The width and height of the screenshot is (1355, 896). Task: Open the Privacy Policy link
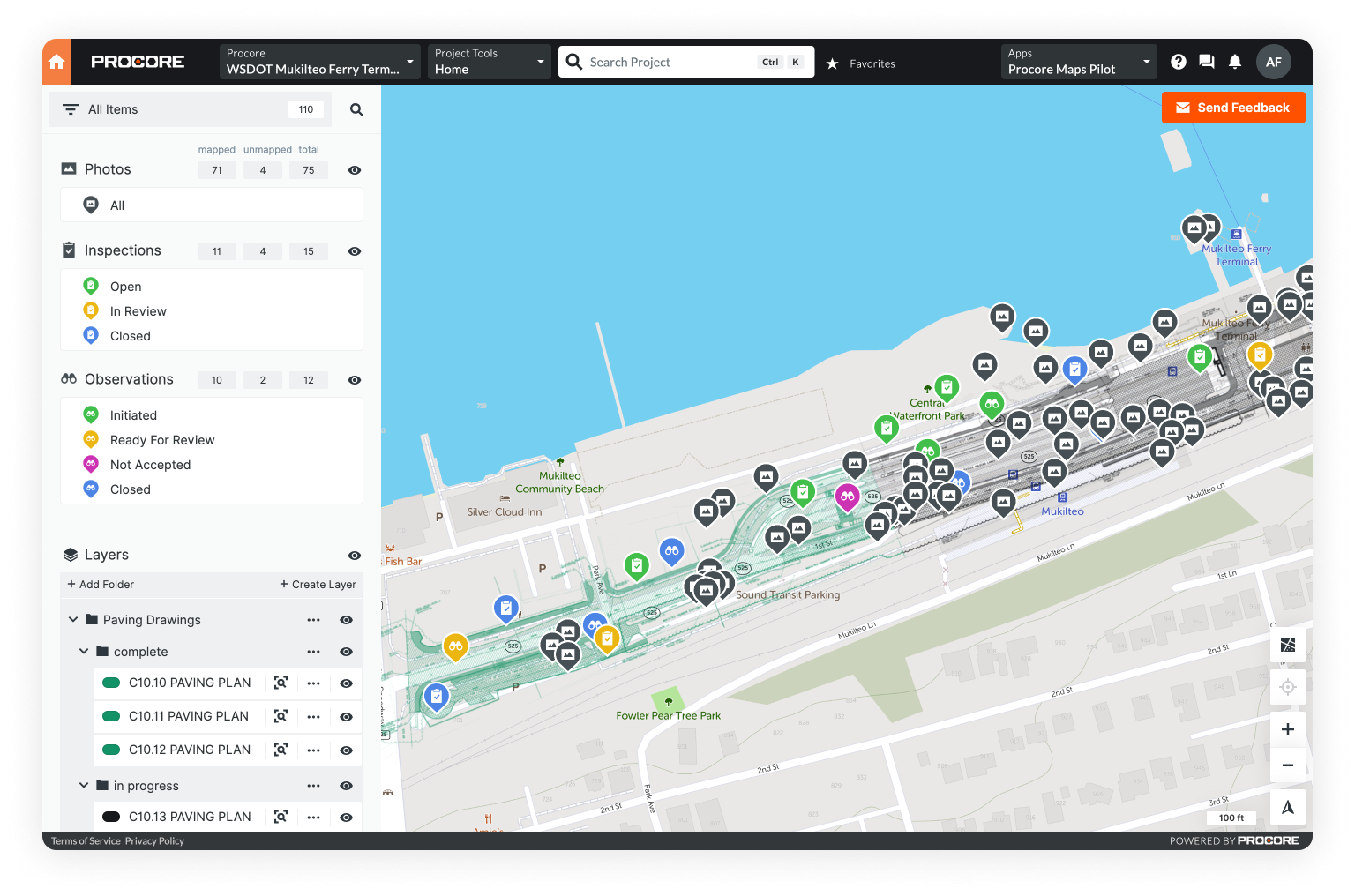[154, 841]
